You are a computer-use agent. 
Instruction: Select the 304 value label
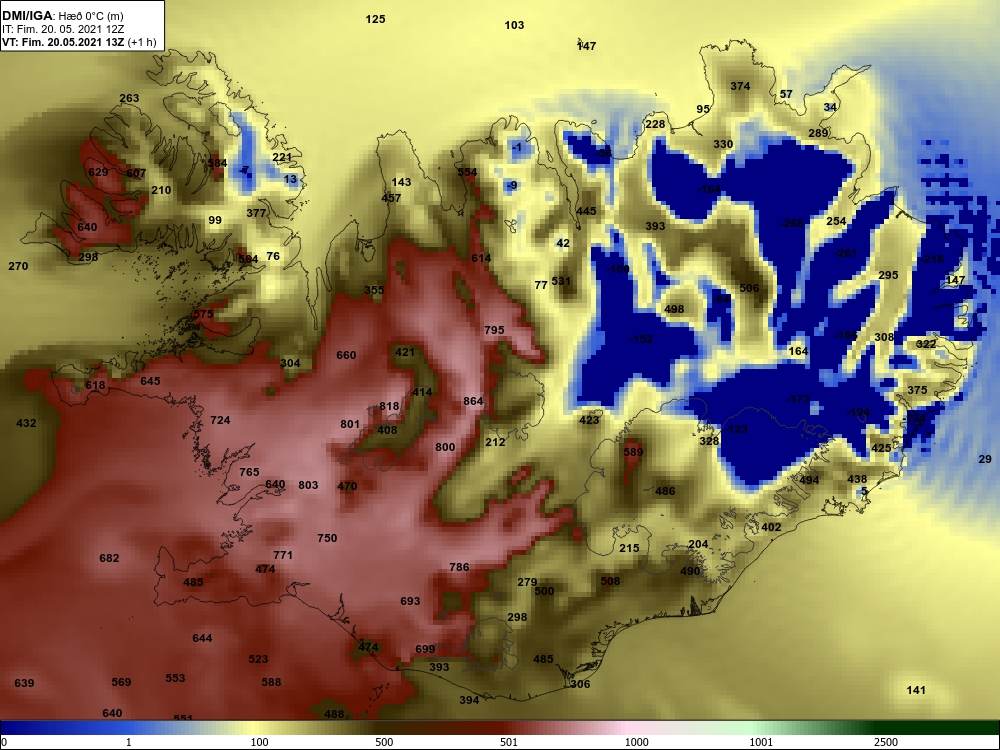[x=290, y=364]
